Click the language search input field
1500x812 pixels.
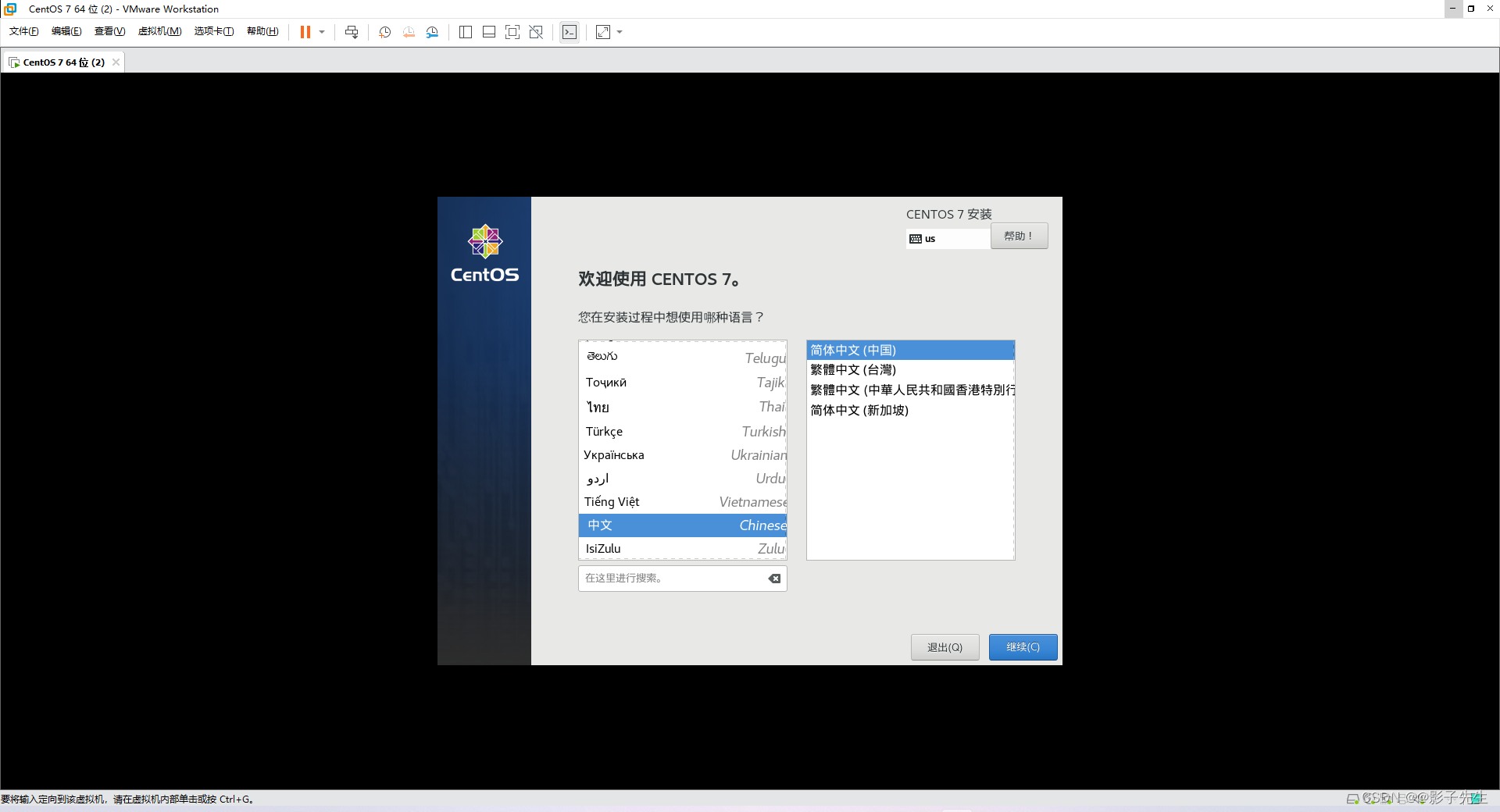pos(682,579)
